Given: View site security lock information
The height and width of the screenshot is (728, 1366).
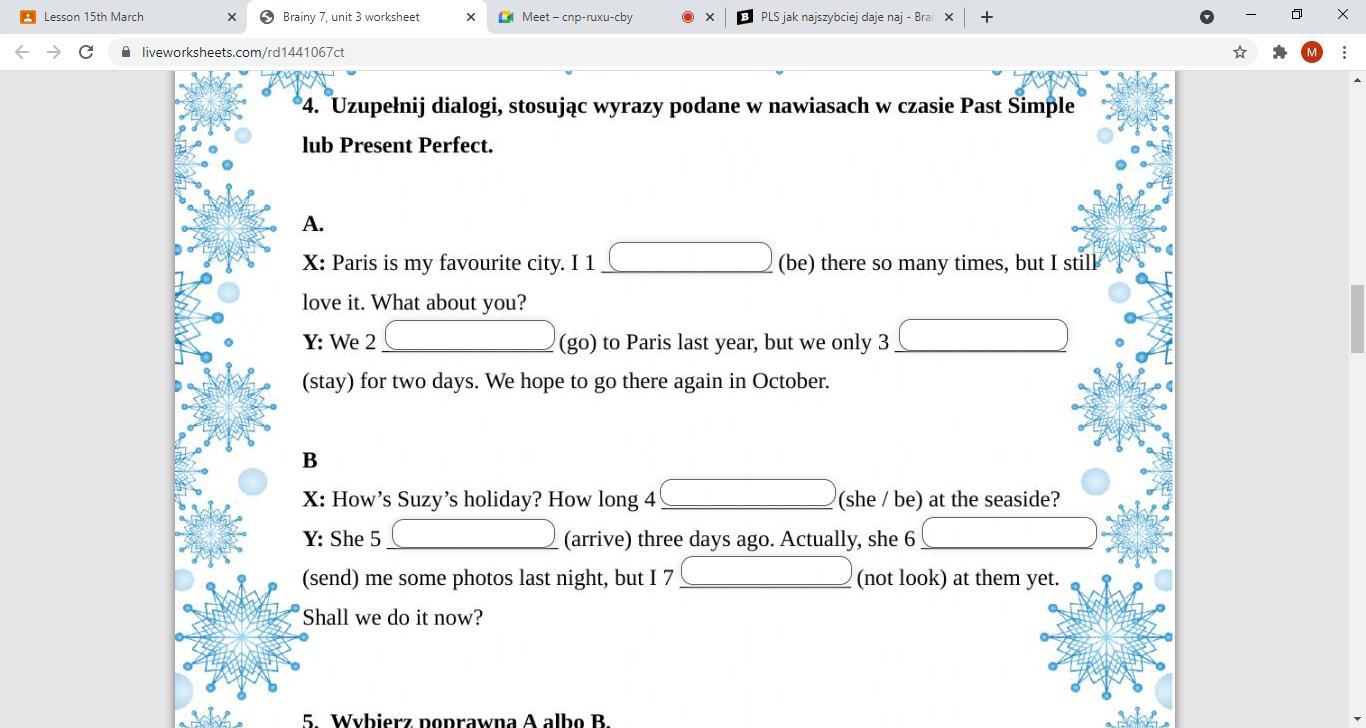Looking at the screenshot, I should click(x=126, y=52).
